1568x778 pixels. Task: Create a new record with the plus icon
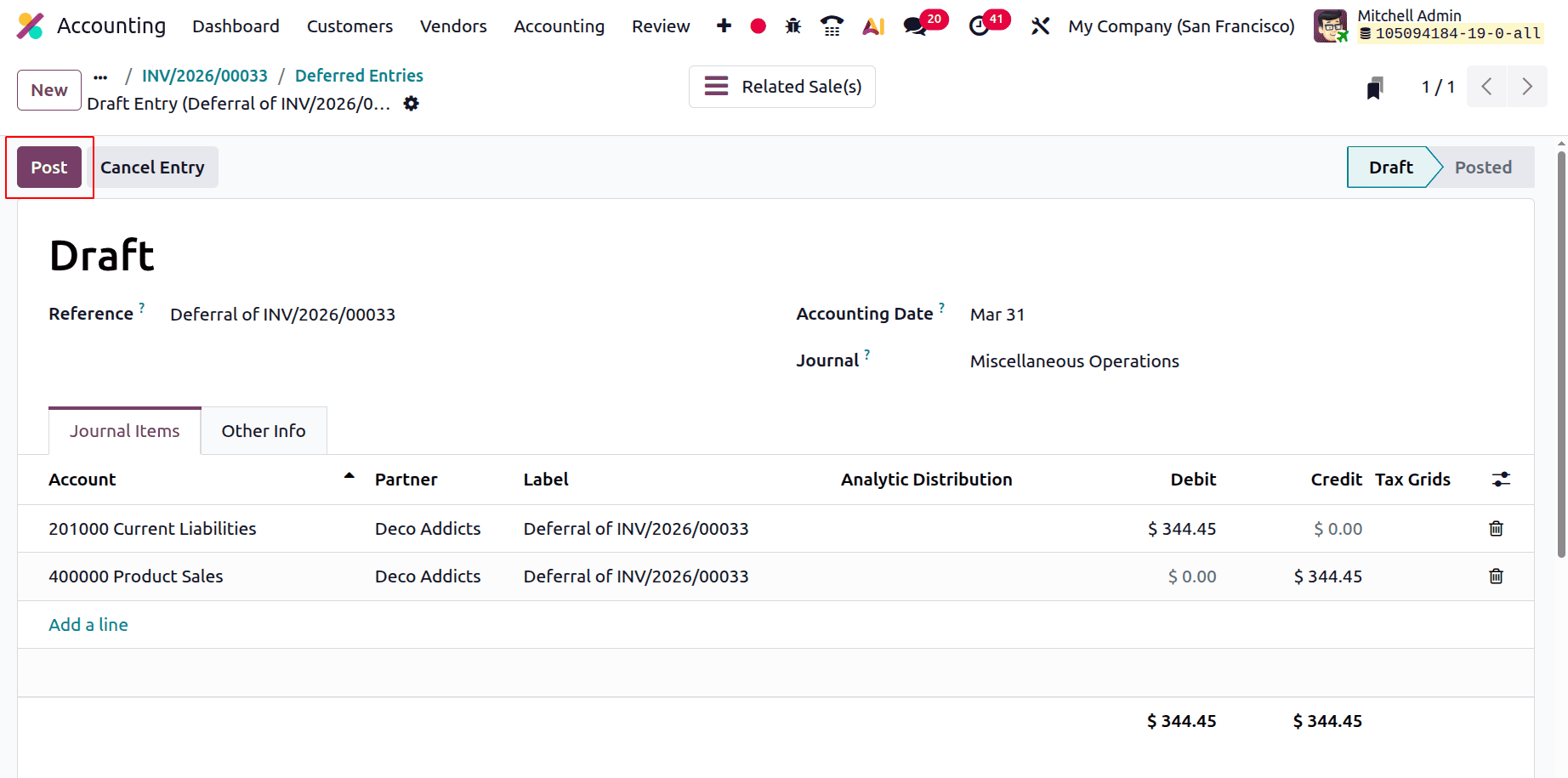[723, 26]
